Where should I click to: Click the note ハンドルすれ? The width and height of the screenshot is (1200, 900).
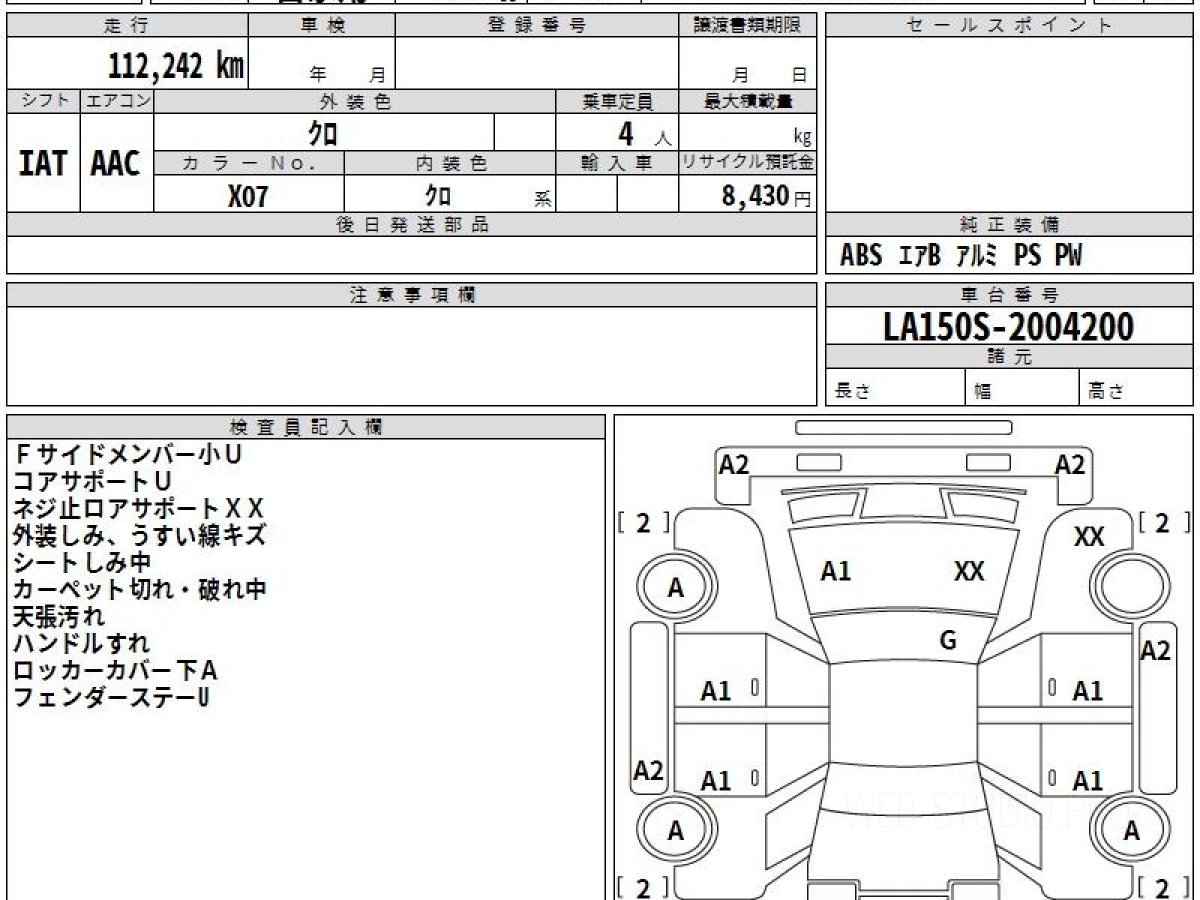coord(82,643)
